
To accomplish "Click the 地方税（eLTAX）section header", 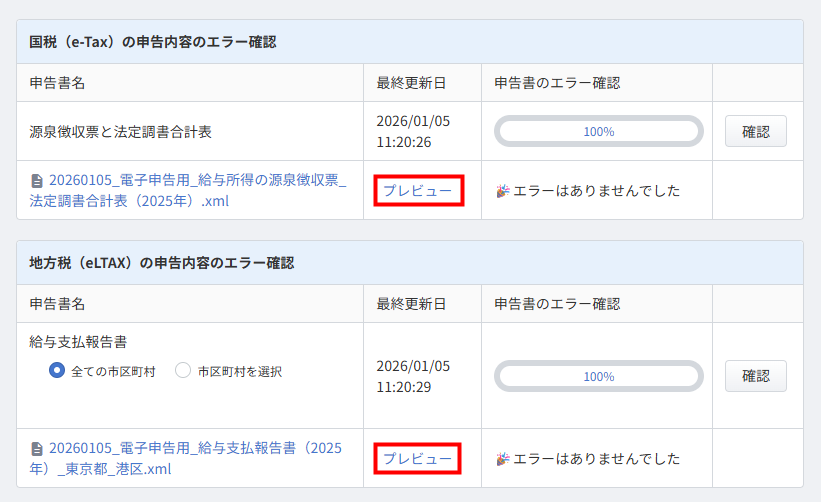I will point(162,263).
